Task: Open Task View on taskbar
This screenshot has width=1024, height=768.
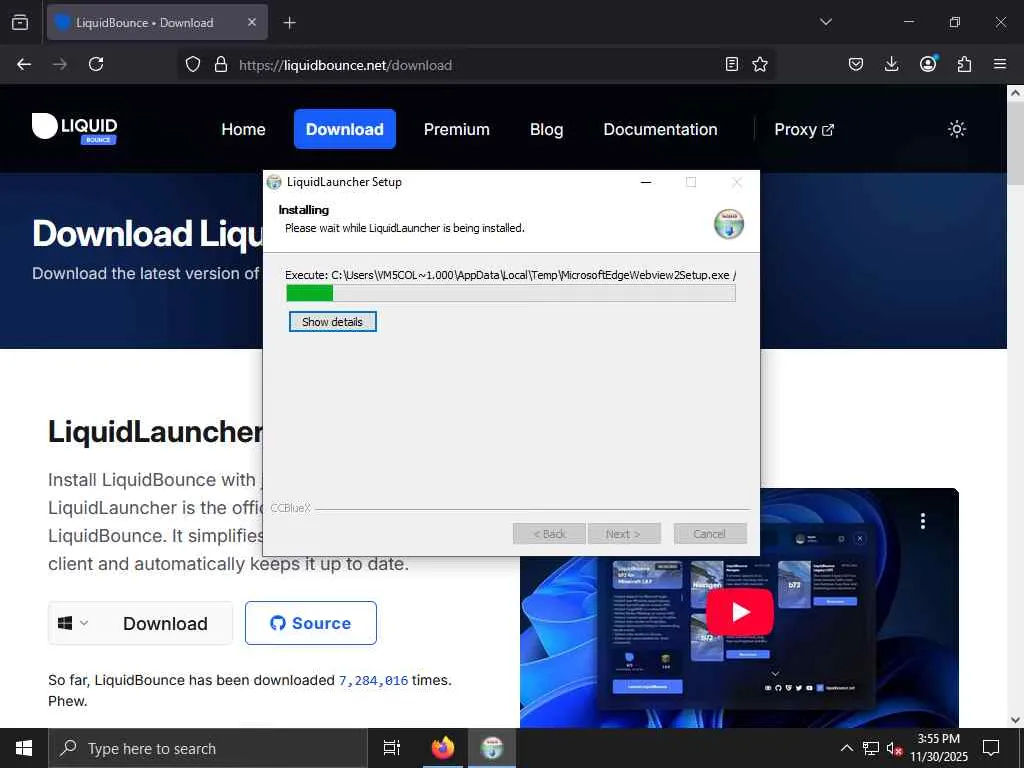Action: click(392, 748)
